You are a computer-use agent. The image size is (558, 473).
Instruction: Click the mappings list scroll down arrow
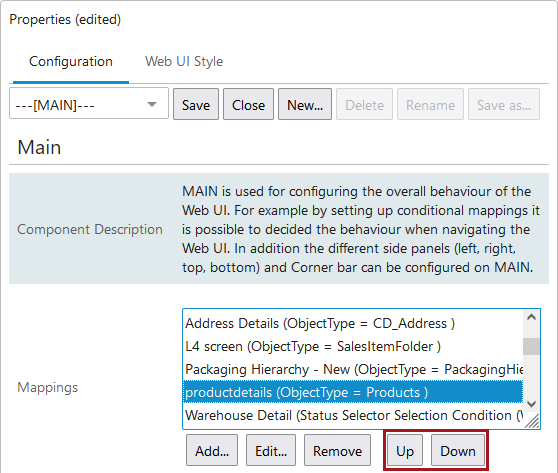pyautogui.click(x=531, y=404)
